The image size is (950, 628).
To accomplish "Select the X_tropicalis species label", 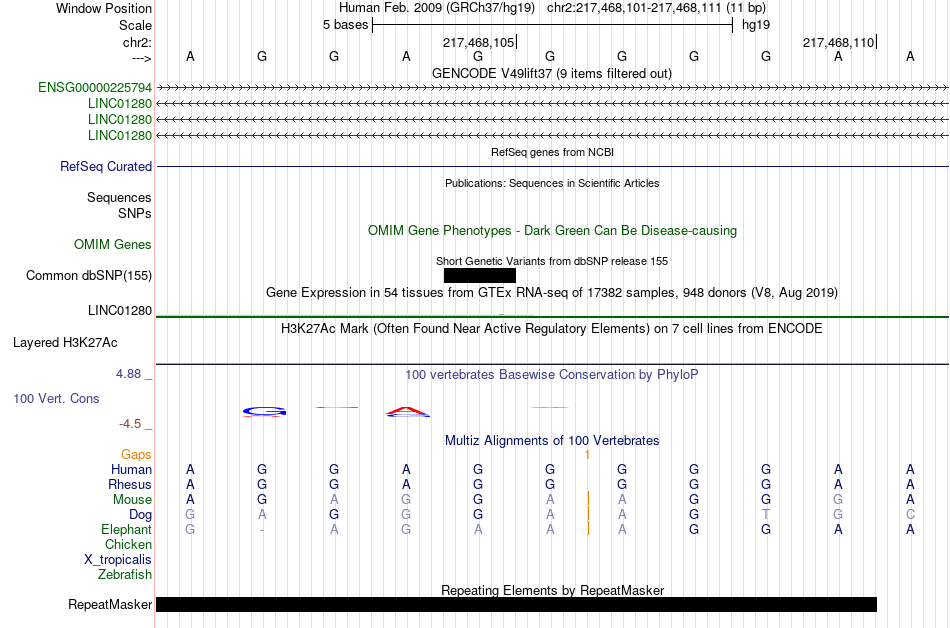I will click(x=118, y=560).
